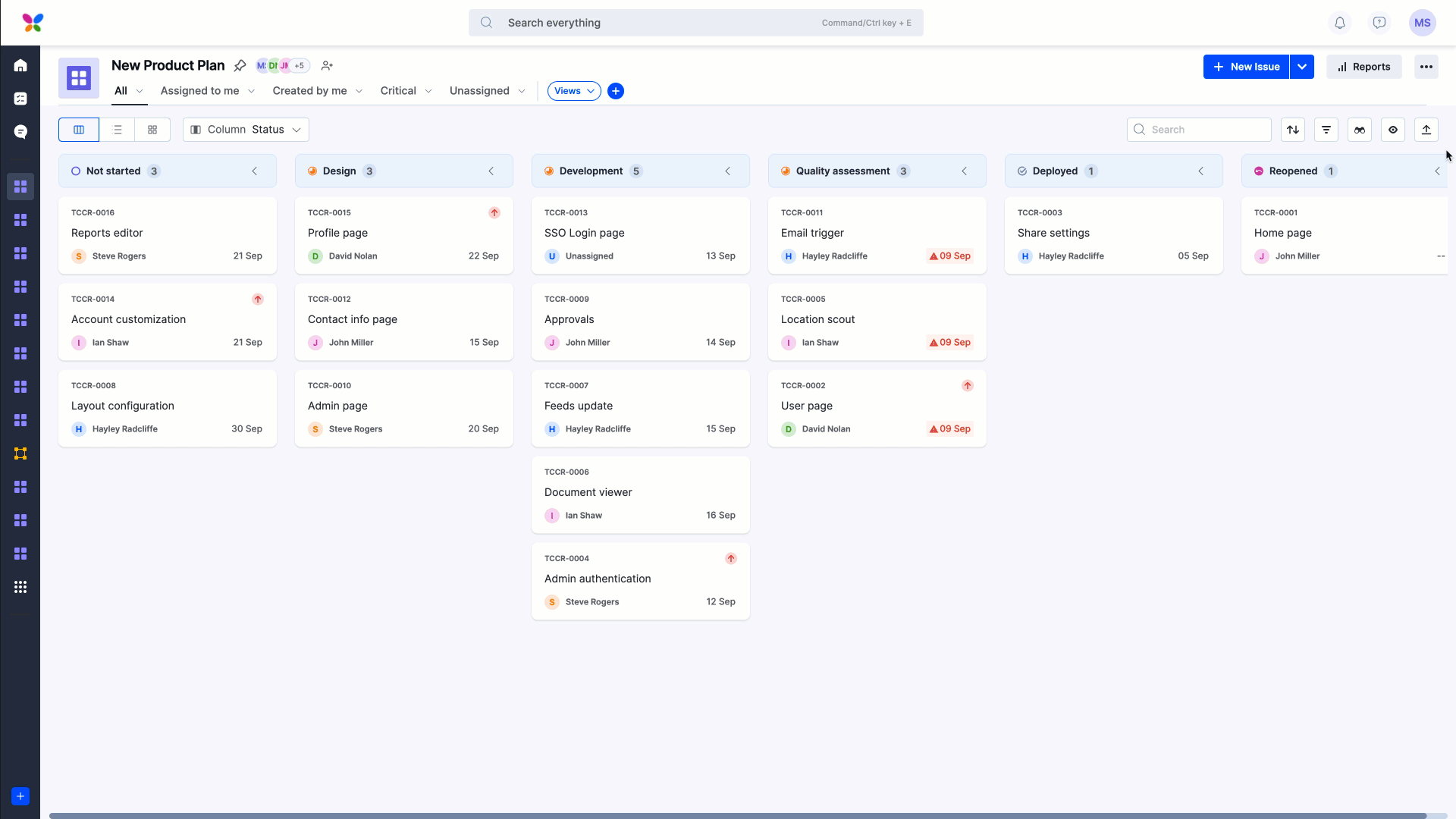Open the Critical view dropdown arrow
The width and height of the screenshot is (1456, 819).
coord(428,91)
